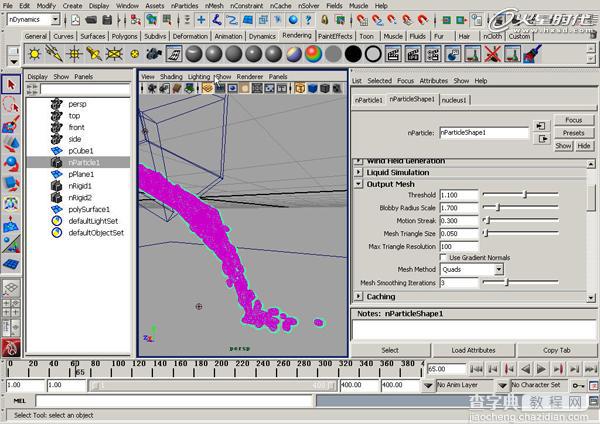The image size is (600, 424).
Task: Click the Presets button
Action: point(574,133)
